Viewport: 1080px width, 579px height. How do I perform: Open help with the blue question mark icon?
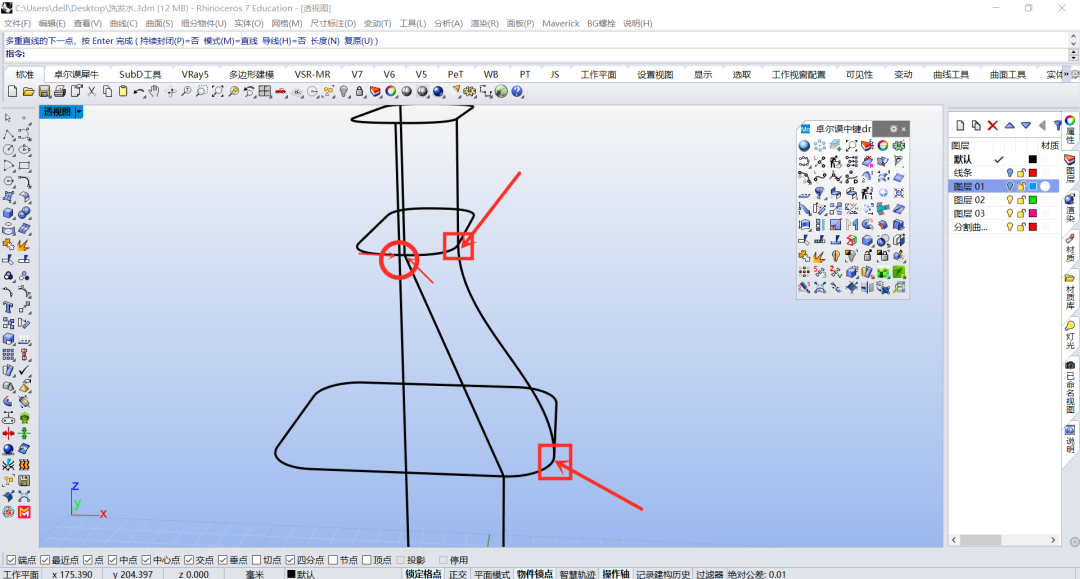517,92
